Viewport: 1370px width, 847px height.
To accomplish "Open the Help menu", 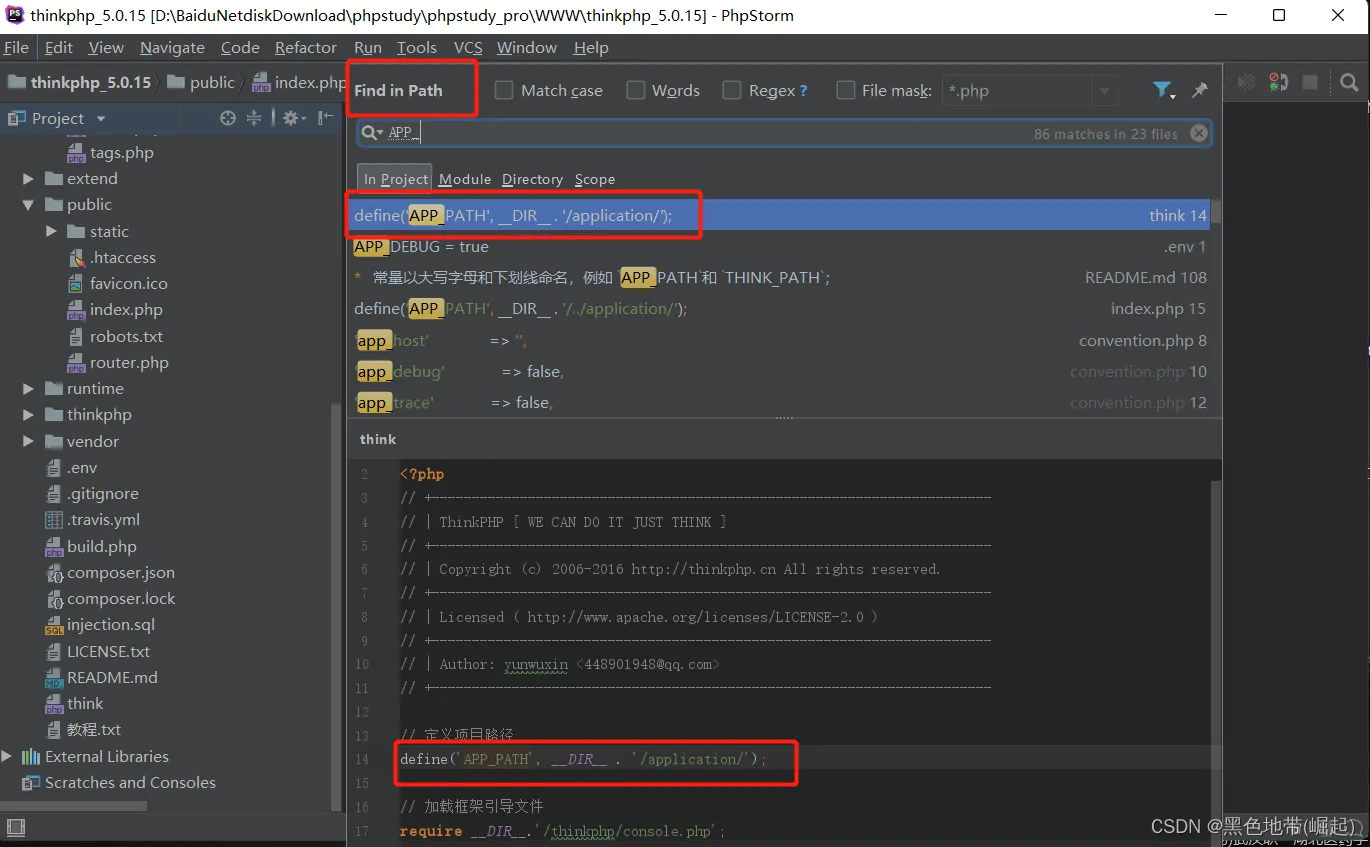I will pos(591,48).
